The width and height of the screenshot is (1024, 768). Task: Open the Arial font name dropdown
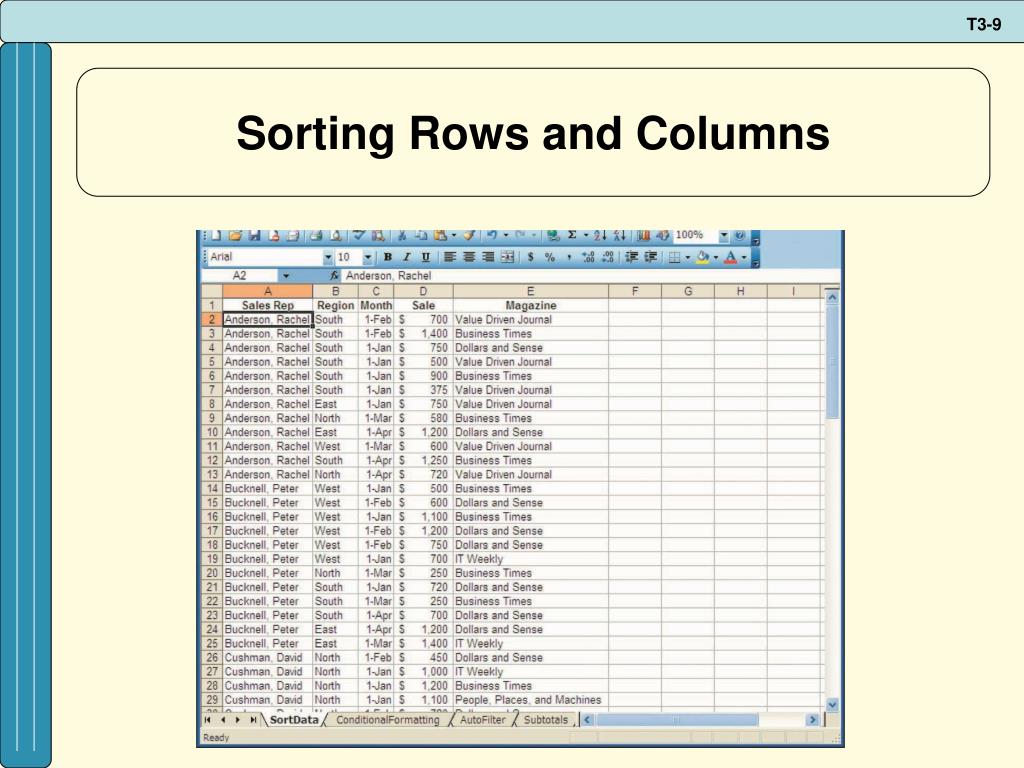pyautogui.click(x=328, y=257)
